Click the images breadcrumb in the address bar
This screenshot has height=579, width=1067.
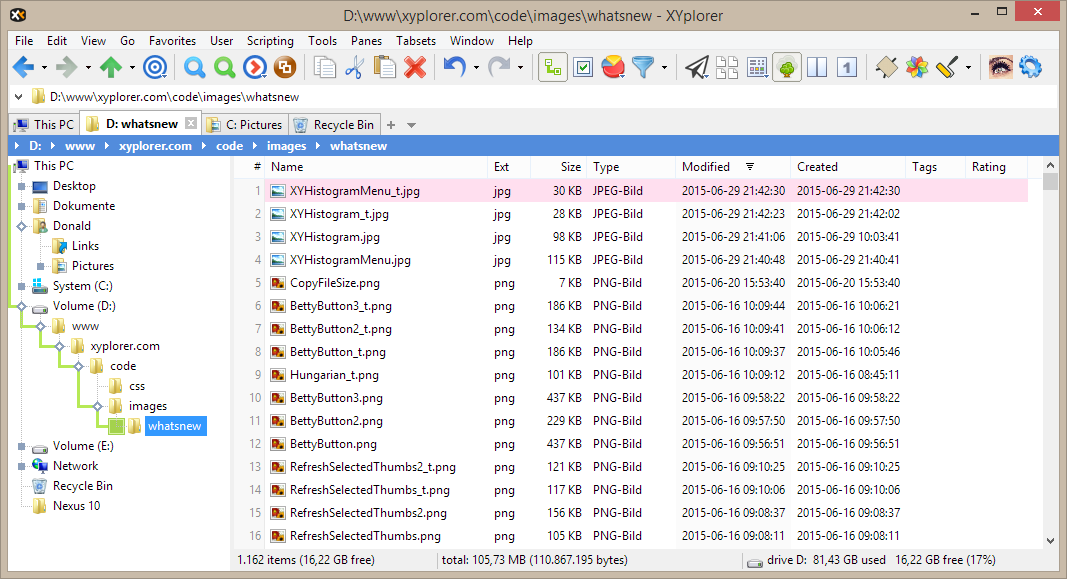point(286,145)
